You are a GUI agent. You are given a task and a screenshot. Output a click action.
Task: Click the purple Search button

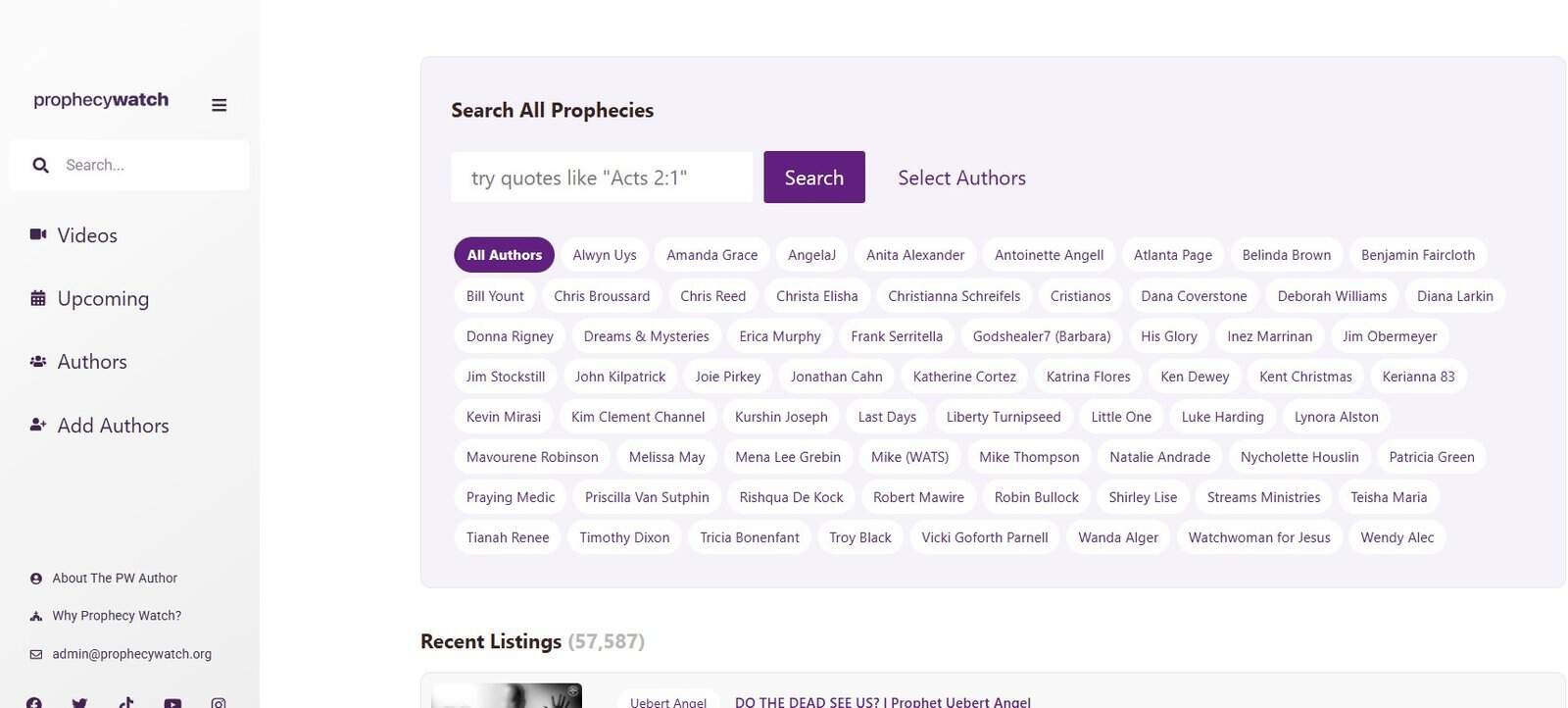point(814,177)
